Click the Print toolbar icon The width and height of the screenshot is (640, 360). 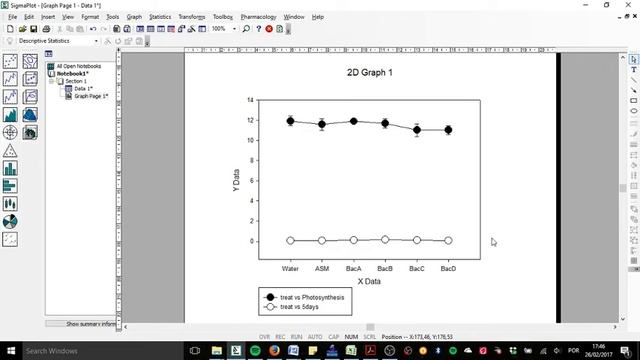click(46, 29)
